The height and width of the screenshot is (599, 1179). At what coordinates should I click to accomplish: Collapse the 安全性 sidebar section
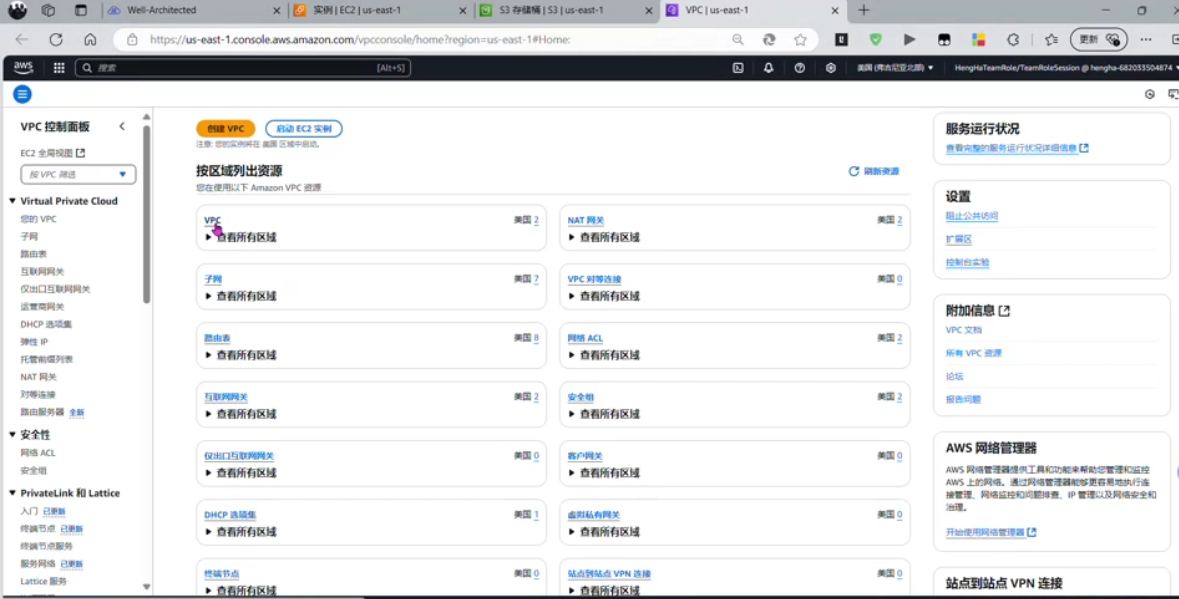pos(12,434)
